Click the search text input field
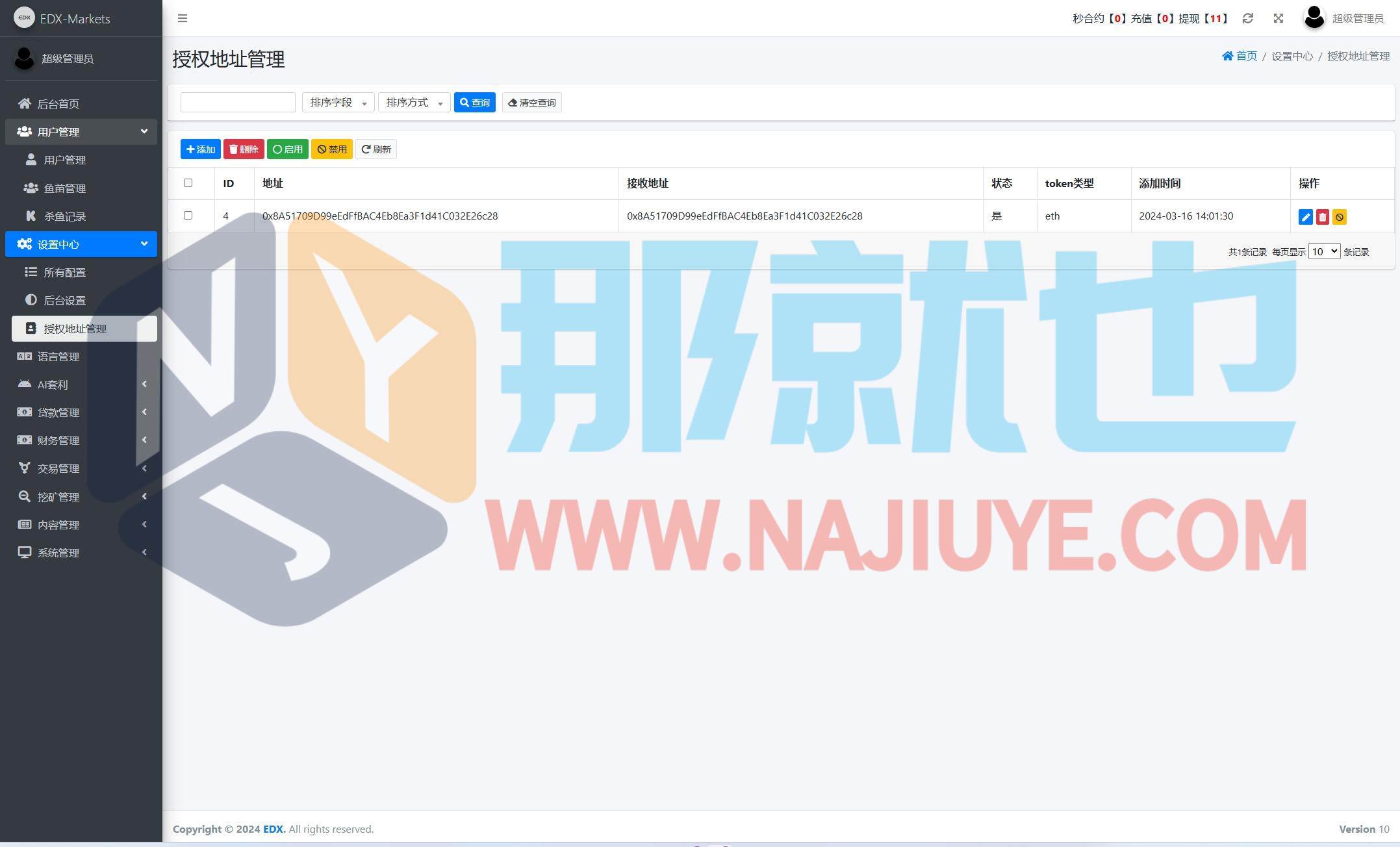This screenshot has width=1400, height=847. [238, 103]
